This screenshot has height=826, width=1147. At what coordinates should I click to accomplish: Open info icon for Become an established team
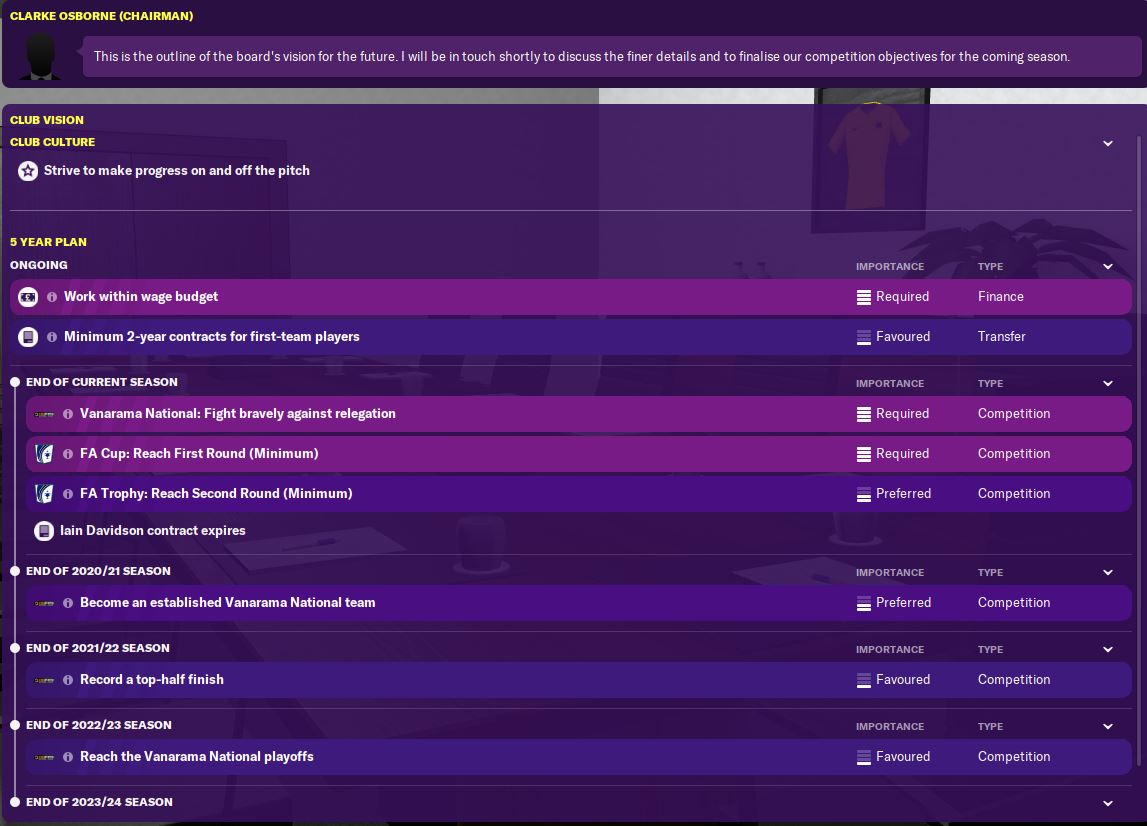click(x=68, y=604)
